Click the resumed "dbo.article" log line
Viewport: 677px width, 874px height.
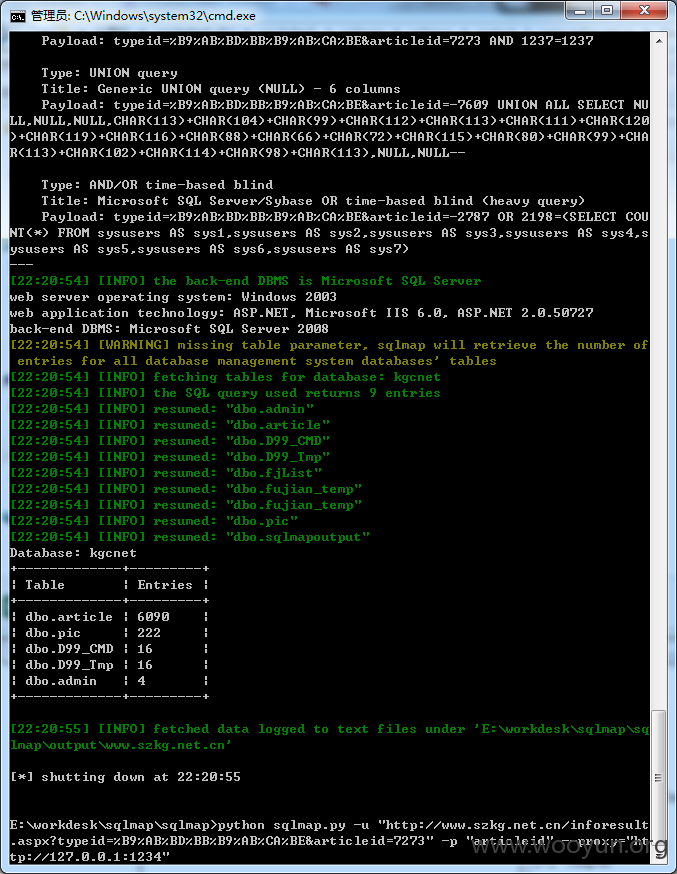[170, 425]
